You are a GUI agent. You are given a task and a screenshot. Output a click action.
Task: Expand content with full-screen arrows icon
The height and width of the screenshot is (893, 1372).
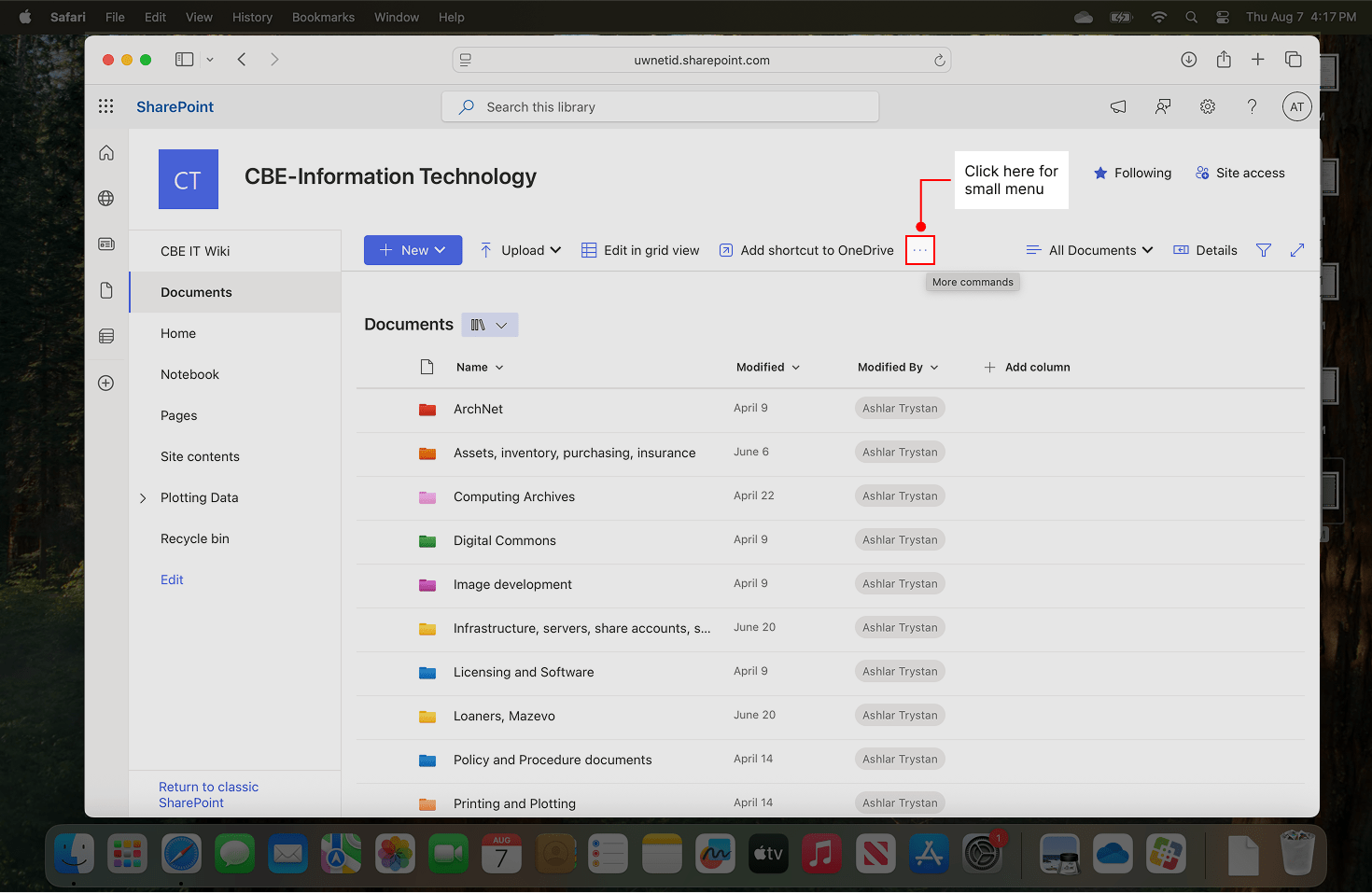[1296, 250]
